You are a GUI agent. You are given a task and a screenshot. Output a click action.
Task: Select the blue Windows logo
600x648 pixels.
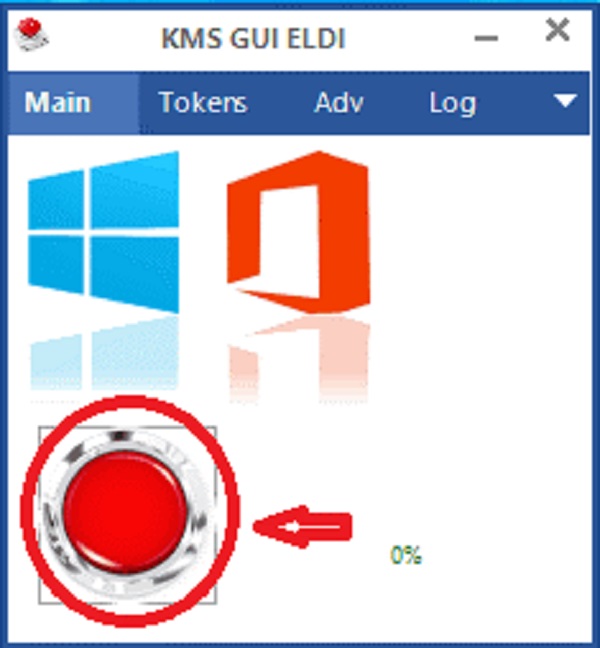click(103, 232)
